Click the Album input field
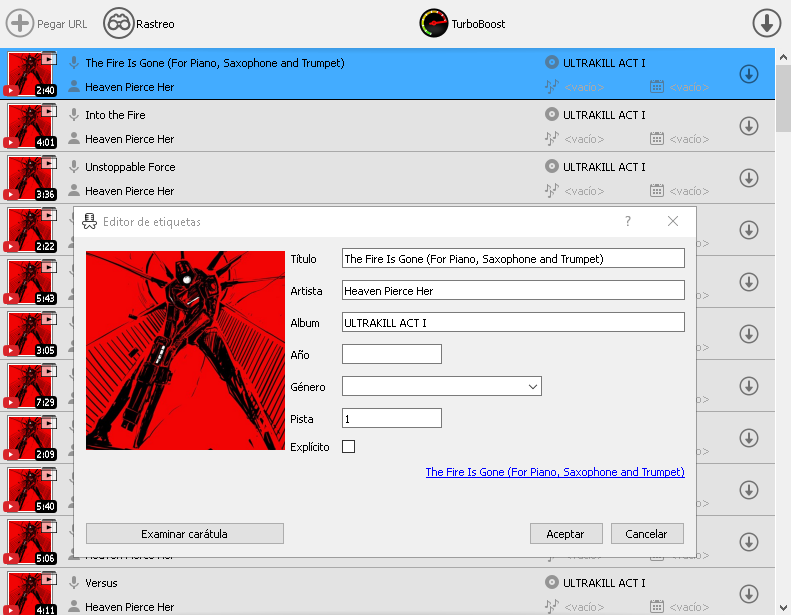Viewport: 791px width, 615px height. 513,322
